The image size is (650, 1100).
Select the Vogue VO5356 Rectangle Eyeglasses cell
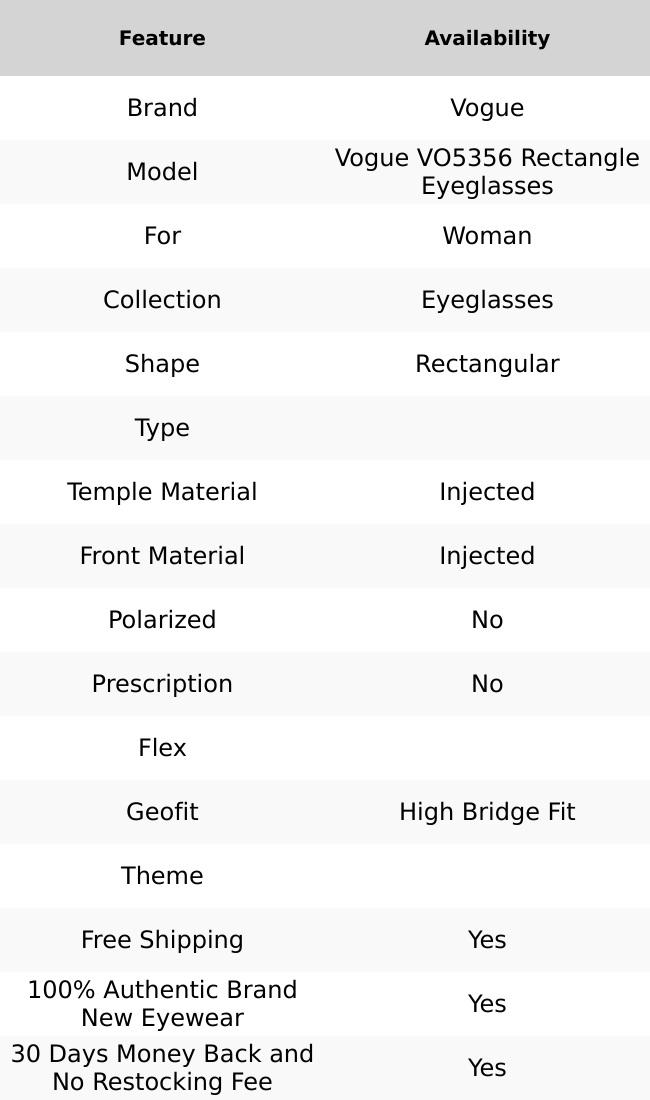[487, 172]
